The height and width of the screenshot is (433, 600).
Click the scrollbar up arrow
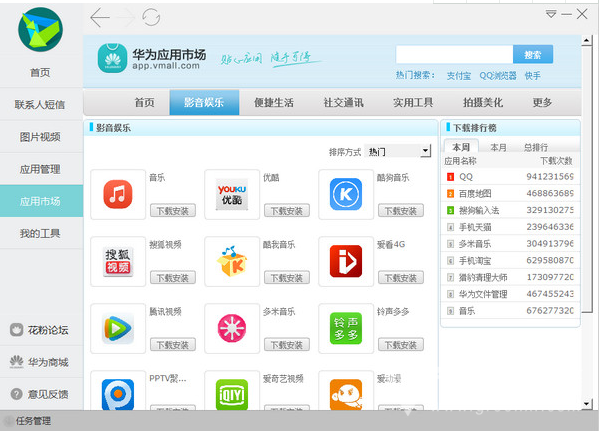tap(587, 40)
